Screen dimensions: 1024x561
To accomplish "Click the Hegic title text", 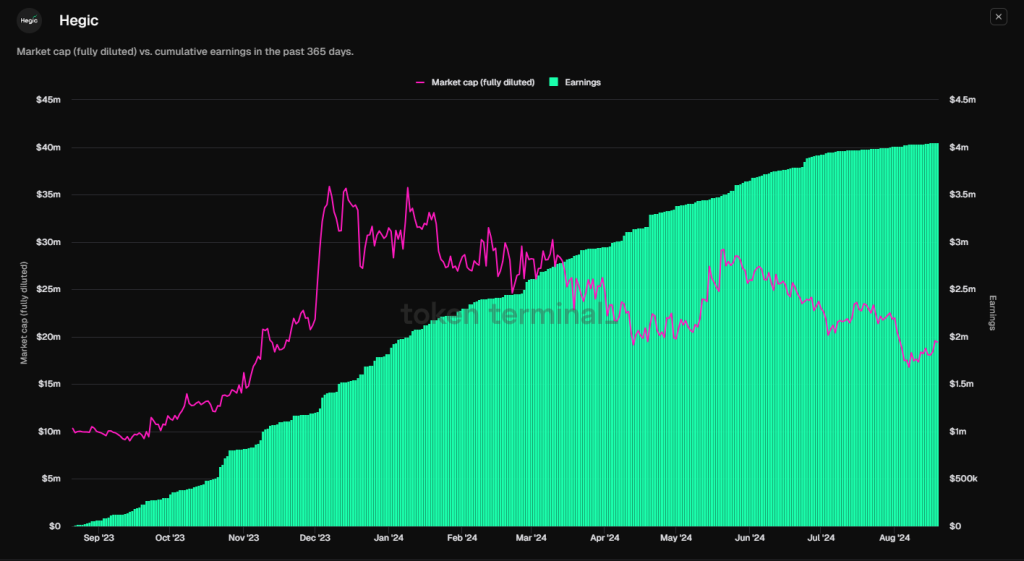I will point(79,20).
